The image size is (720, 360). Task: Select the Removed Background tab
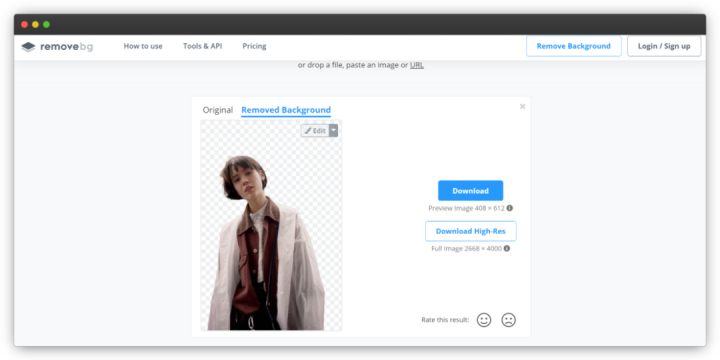pyautogui.click(x=286, y=110)
